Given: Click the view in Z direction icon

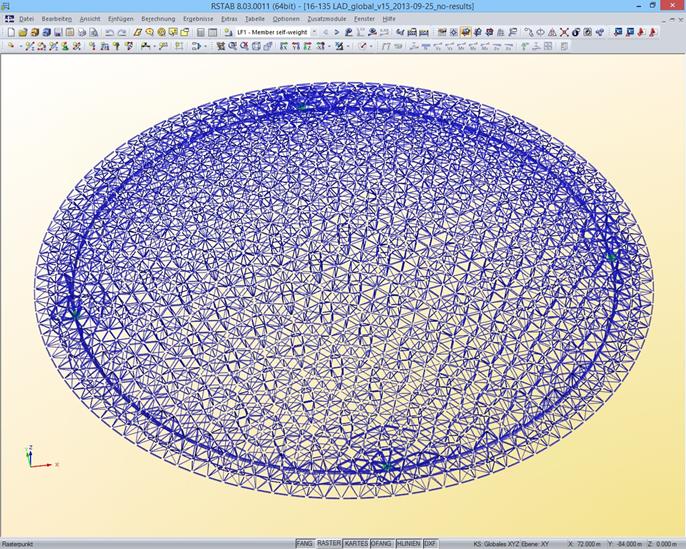Looking at the screenshot, I should [307, 46].
